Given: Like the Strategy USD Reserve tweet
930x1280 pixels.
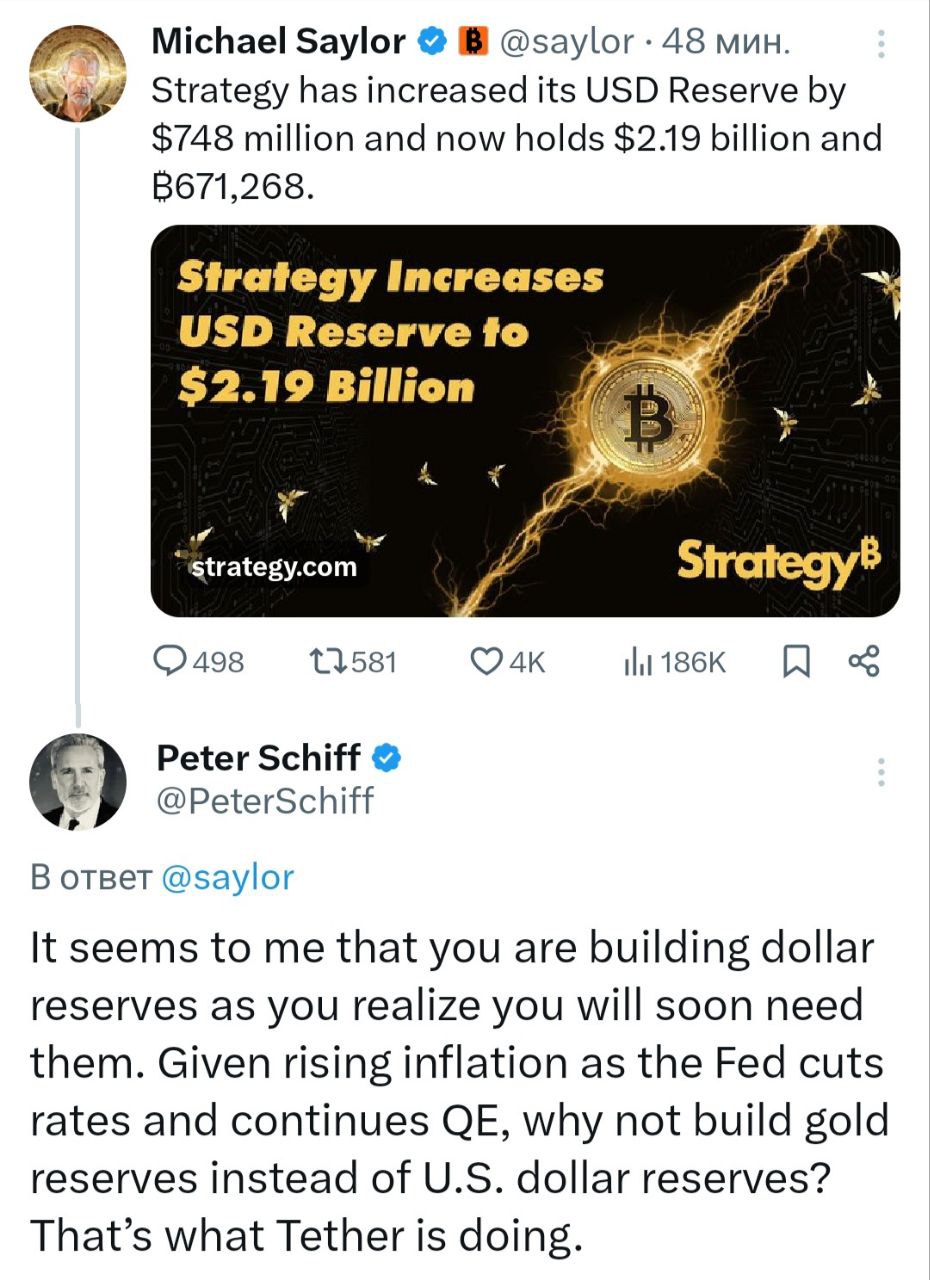Looking at the screenshot, I should (x=486, y=661).
